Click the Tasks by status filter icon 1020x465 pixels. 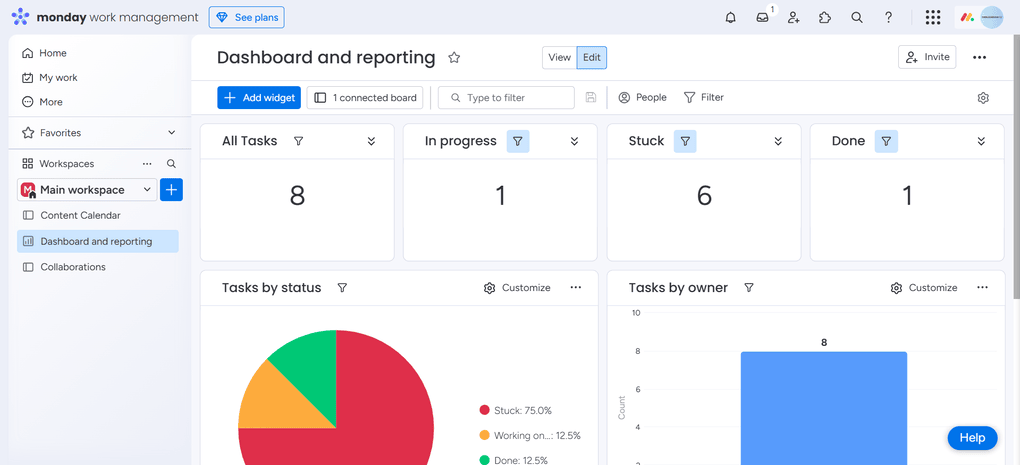point(342,288)
